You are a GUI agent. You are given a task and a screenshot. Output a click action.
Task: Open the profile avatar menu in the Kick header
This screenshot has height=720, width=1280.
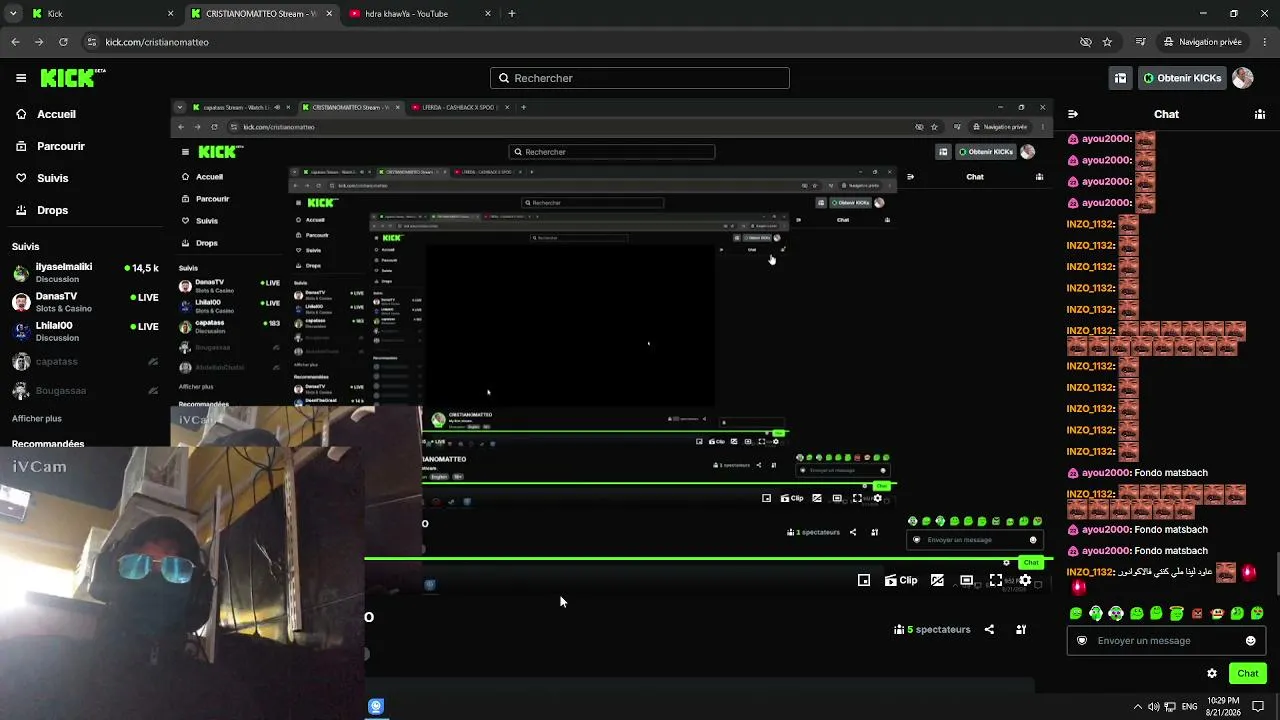[x=1243, y=78]
